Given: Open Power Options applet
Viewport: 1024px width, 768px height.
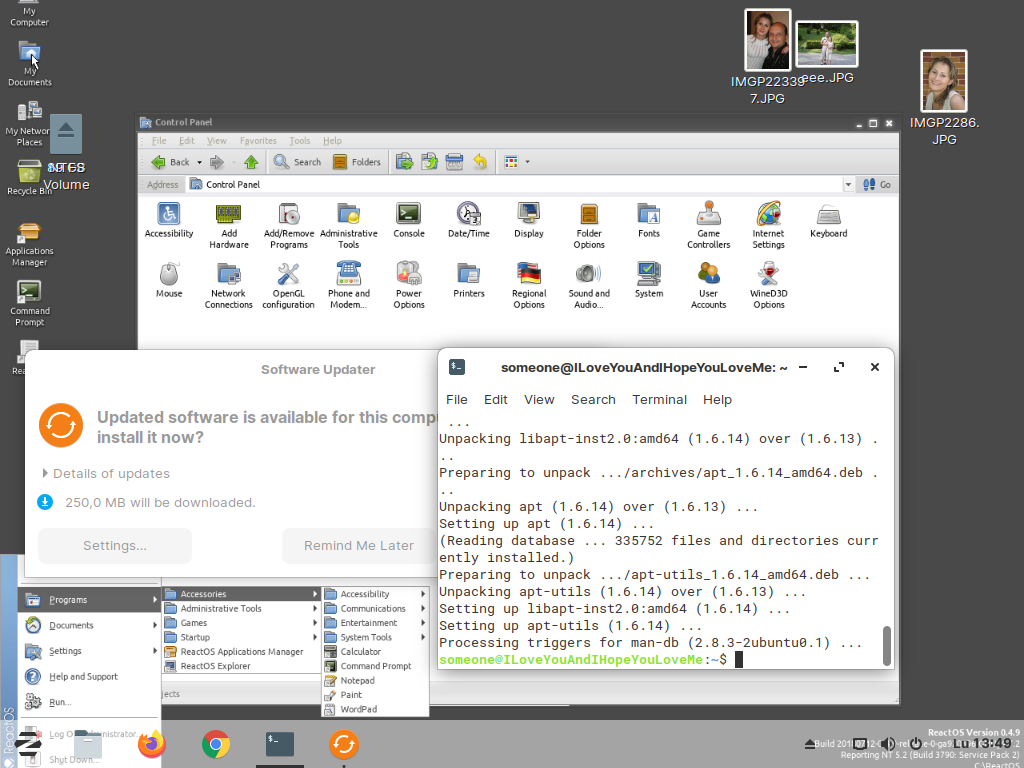Looking at the screenshot, I should tap(409, 285).
